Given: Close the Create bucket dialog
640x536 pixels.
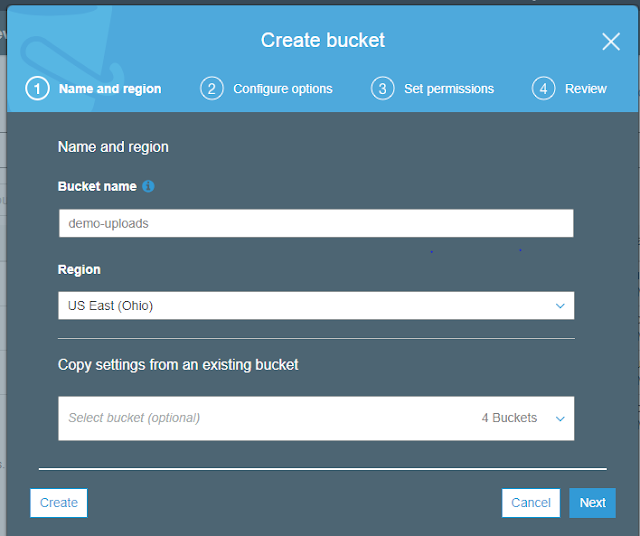Looking at the screenshot, I should (611, 41).
